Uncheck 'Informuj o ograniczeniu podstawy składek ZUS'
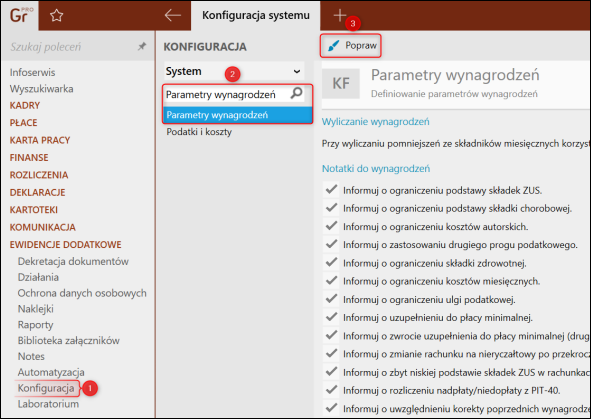The image size is (591, 419). (331, 190)
